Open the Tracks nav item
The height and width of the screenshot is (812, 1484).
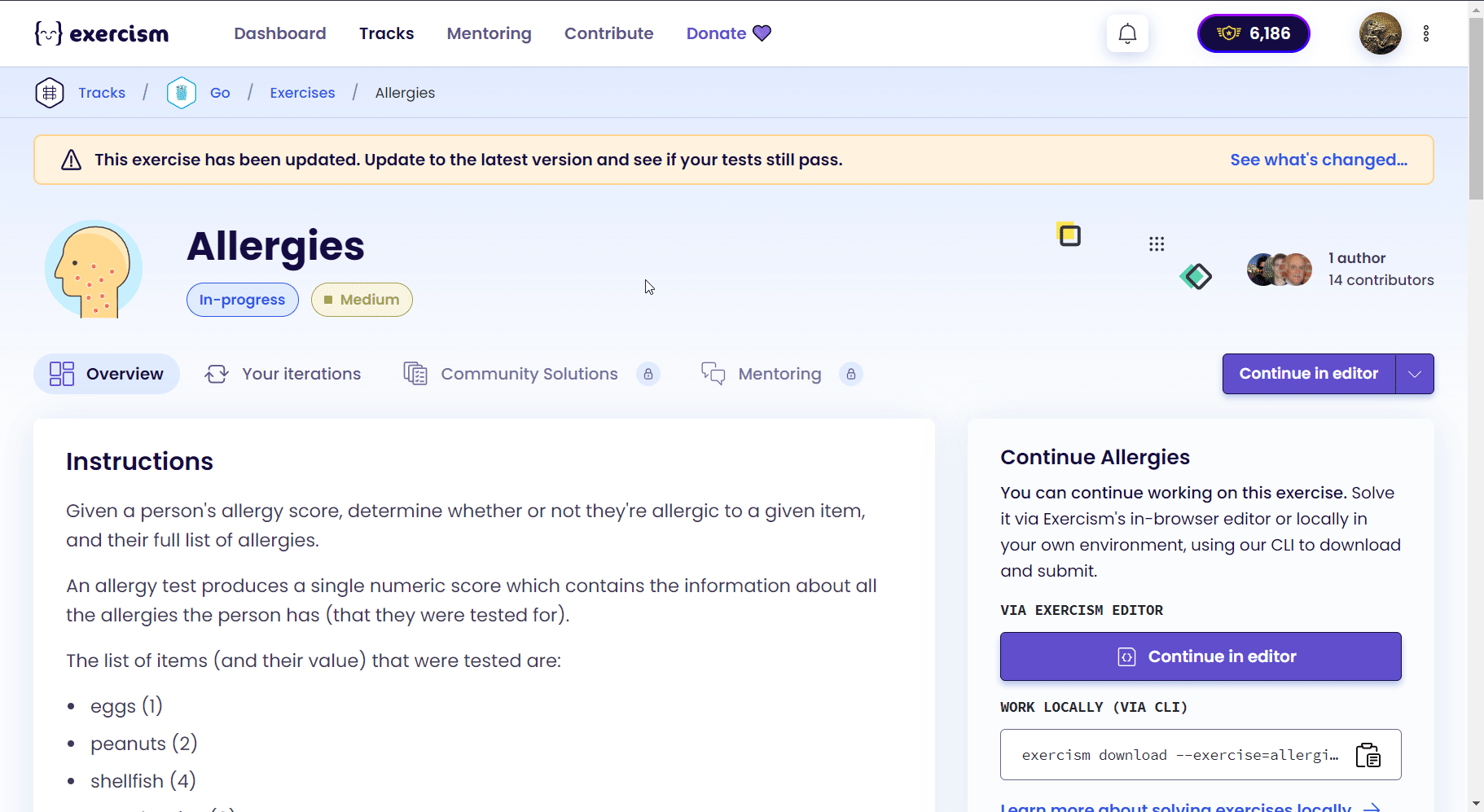coord(386,33)
